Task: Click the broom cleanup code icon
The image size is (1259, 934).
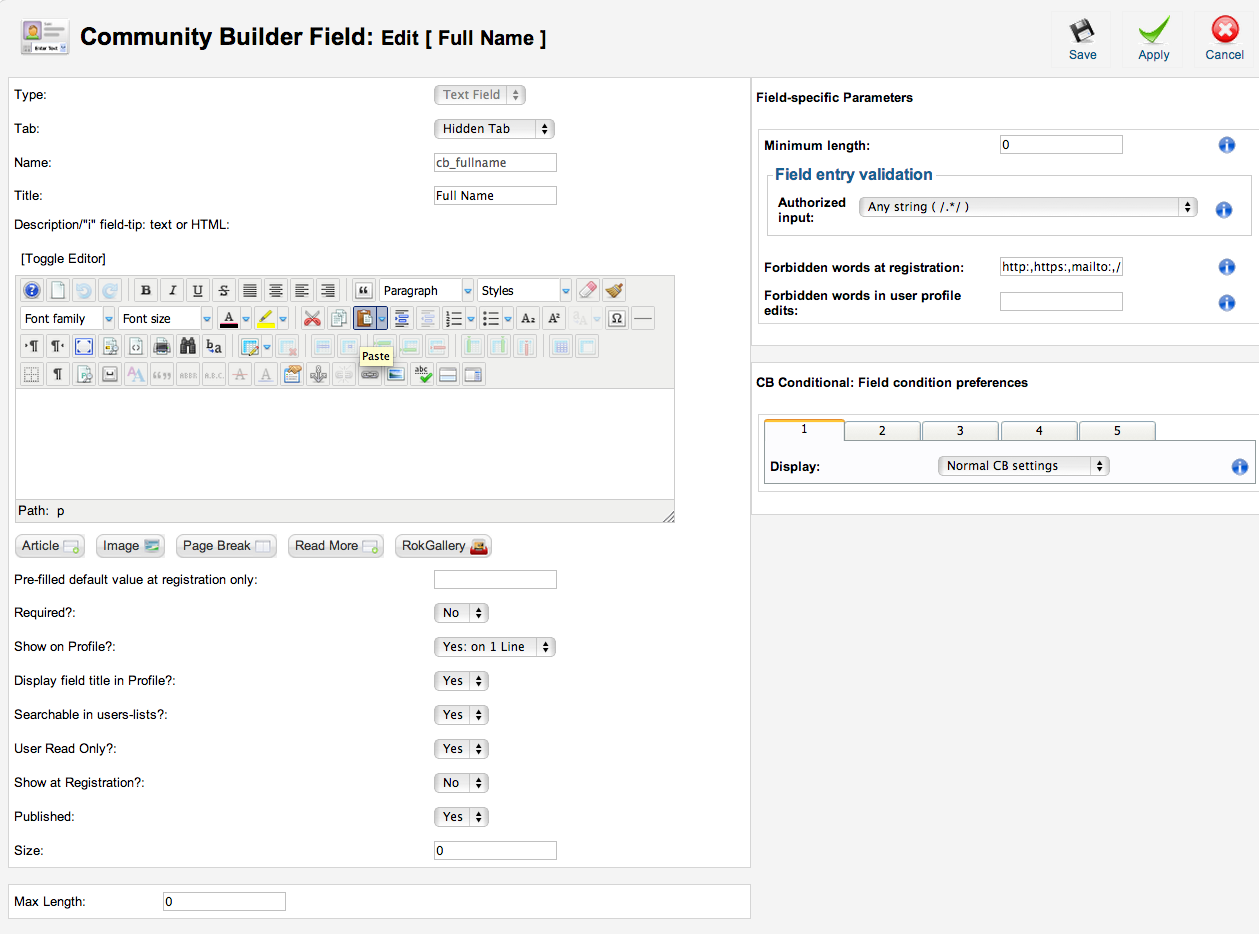Action: pyautogui.click(x=614, y=290)
